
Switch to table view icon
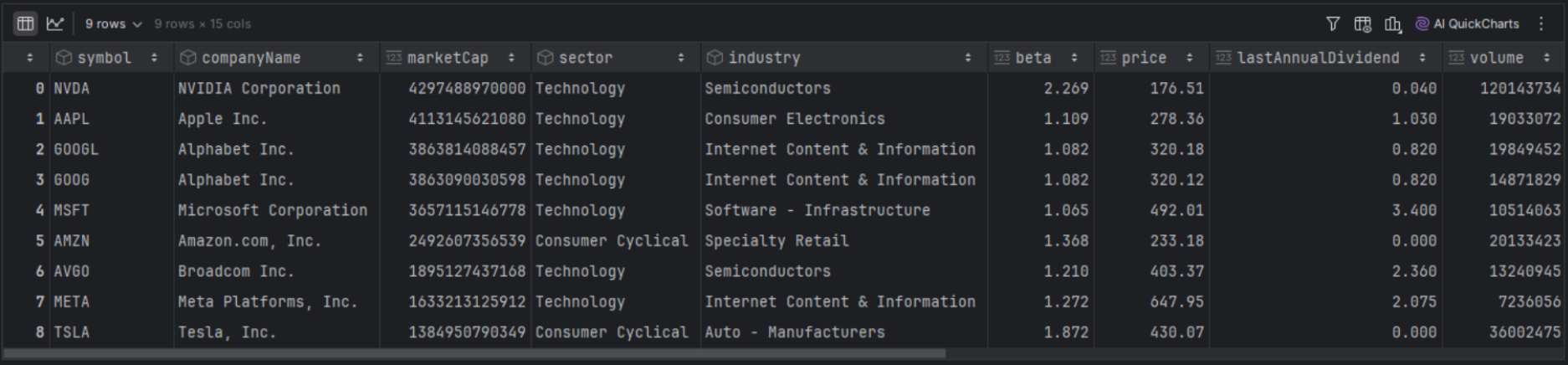pyautogui.click(x=26, y=23)
